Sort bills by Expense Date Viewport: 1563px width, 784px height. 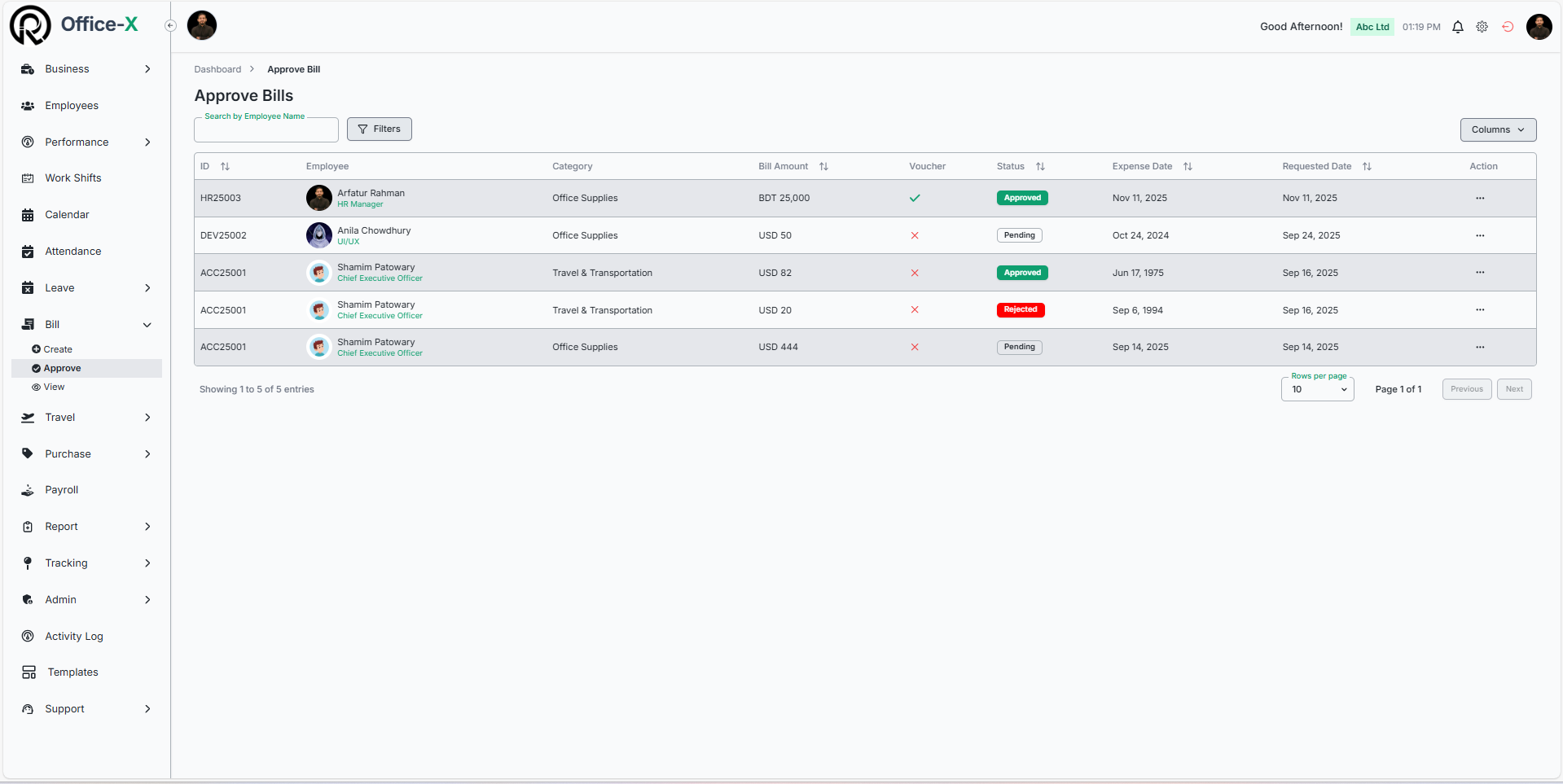(1188, 166)
